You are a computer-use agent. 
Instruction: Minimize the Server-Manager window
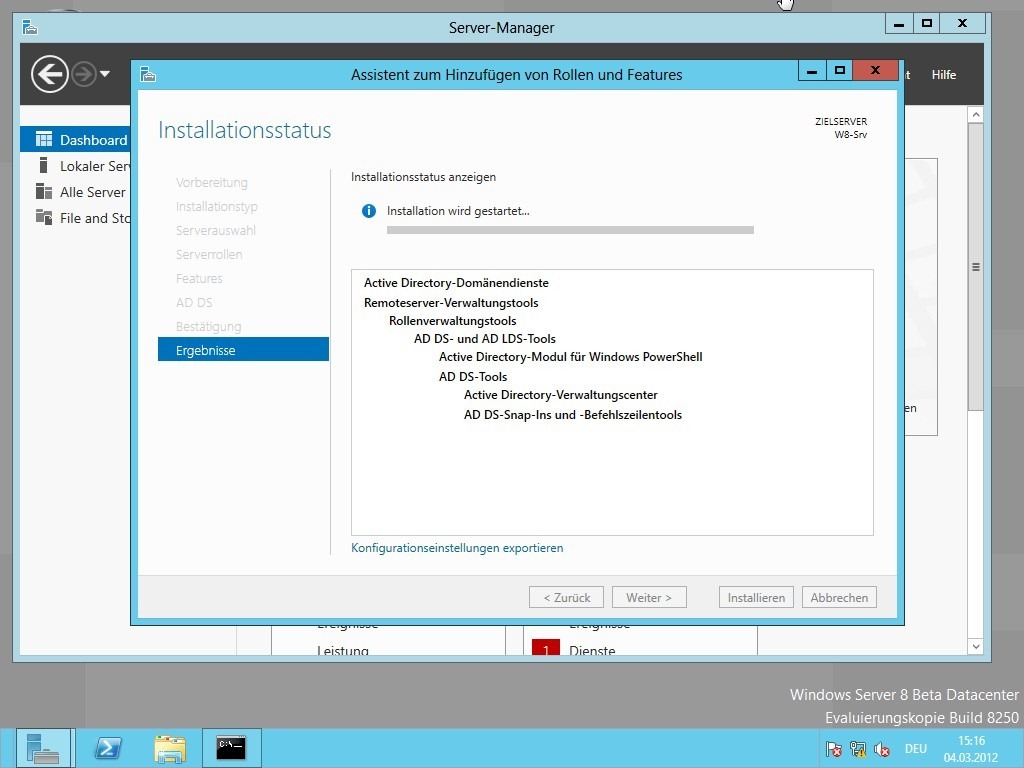coord(899,24)
